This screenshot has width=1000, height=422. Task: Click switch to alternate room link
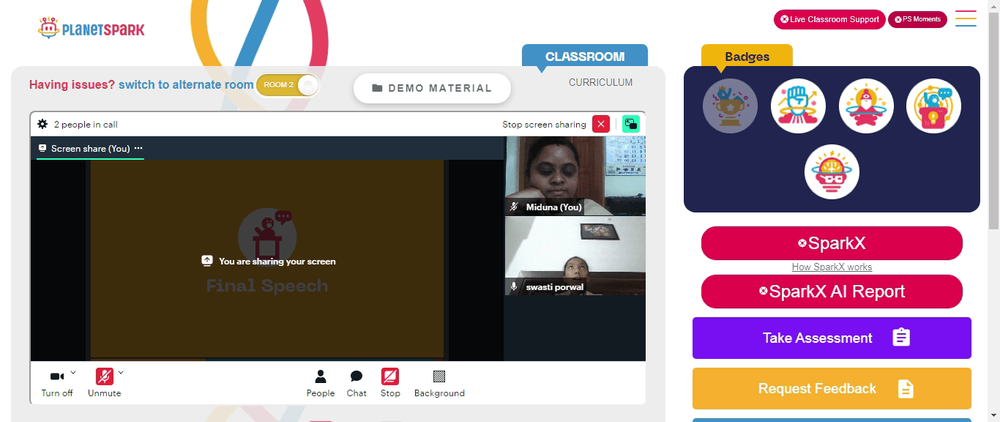[x=186, y=85]
